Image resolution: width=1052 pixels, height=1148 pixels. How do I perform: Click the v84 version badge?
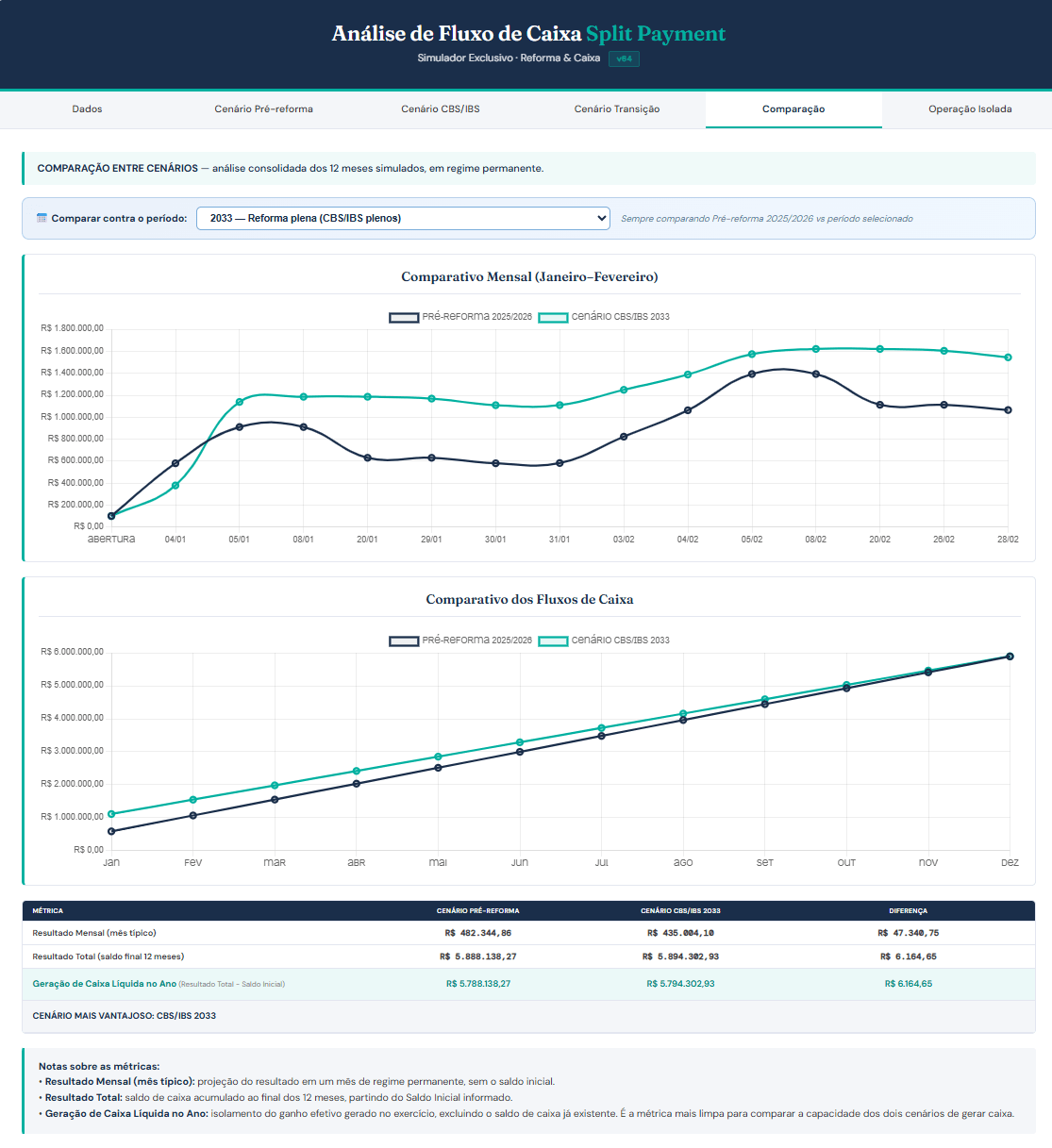click(624, 58)
